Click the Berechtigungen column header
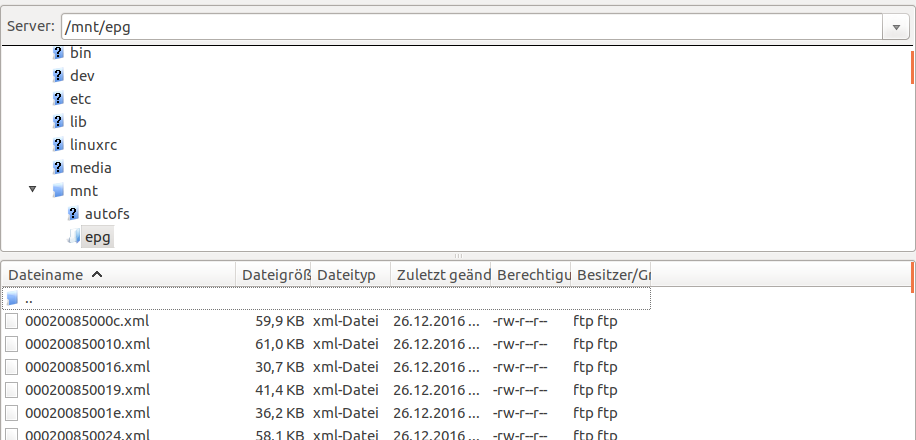The height and width of the screenshot is (440, 916). pos(532,274)
